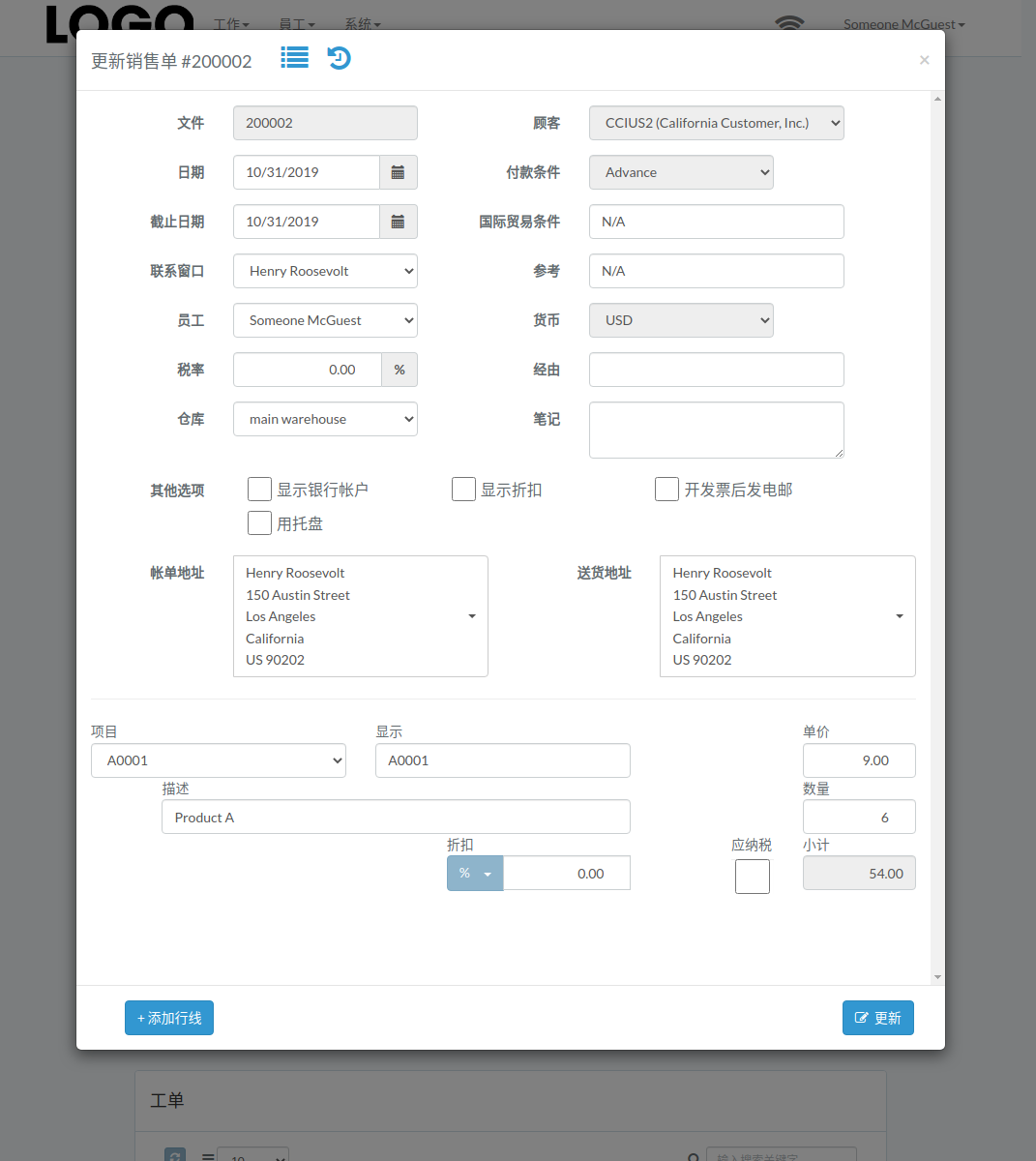Click the 参考 input field

(717, 271)
